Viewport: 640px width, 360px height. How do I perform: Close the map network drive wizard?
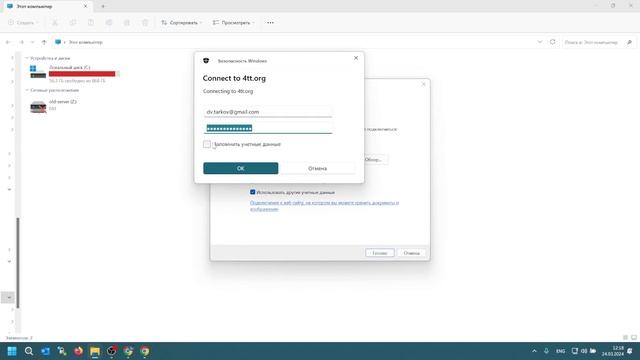pos(423,84)
